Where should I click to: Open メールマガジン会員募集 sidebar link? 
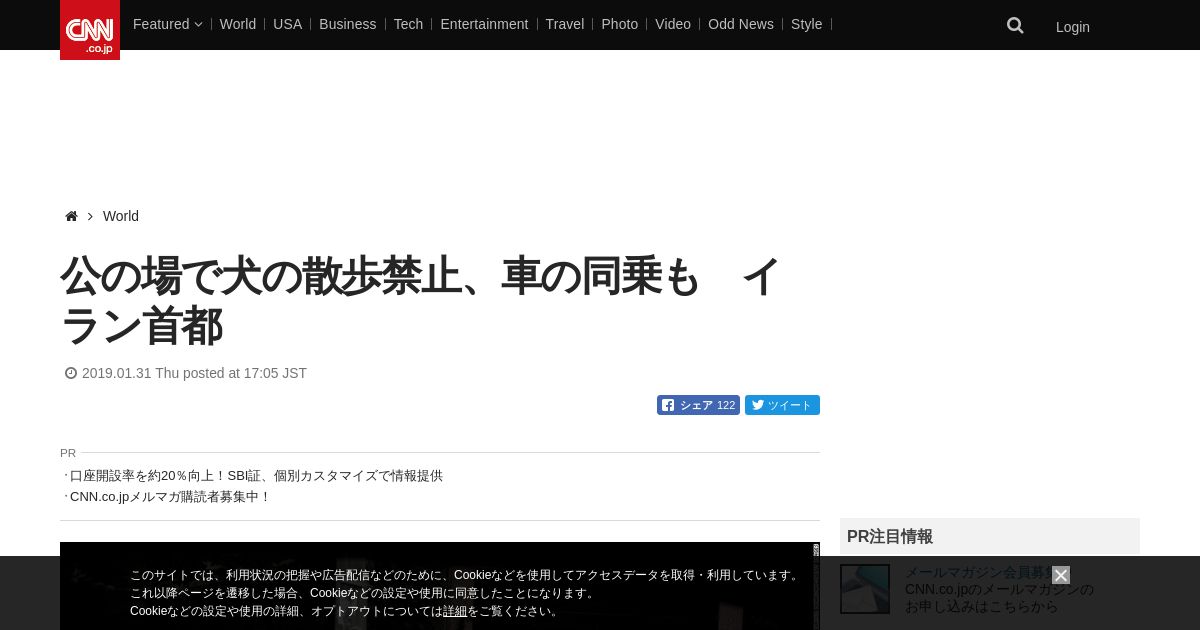[x=984, y=573]
